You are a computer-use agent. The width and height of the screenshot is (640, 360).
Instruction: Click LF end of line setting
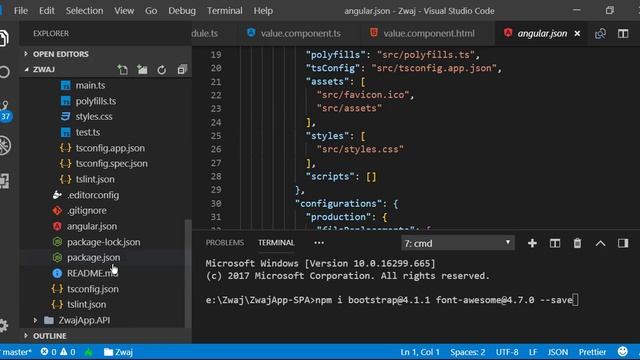533,352
